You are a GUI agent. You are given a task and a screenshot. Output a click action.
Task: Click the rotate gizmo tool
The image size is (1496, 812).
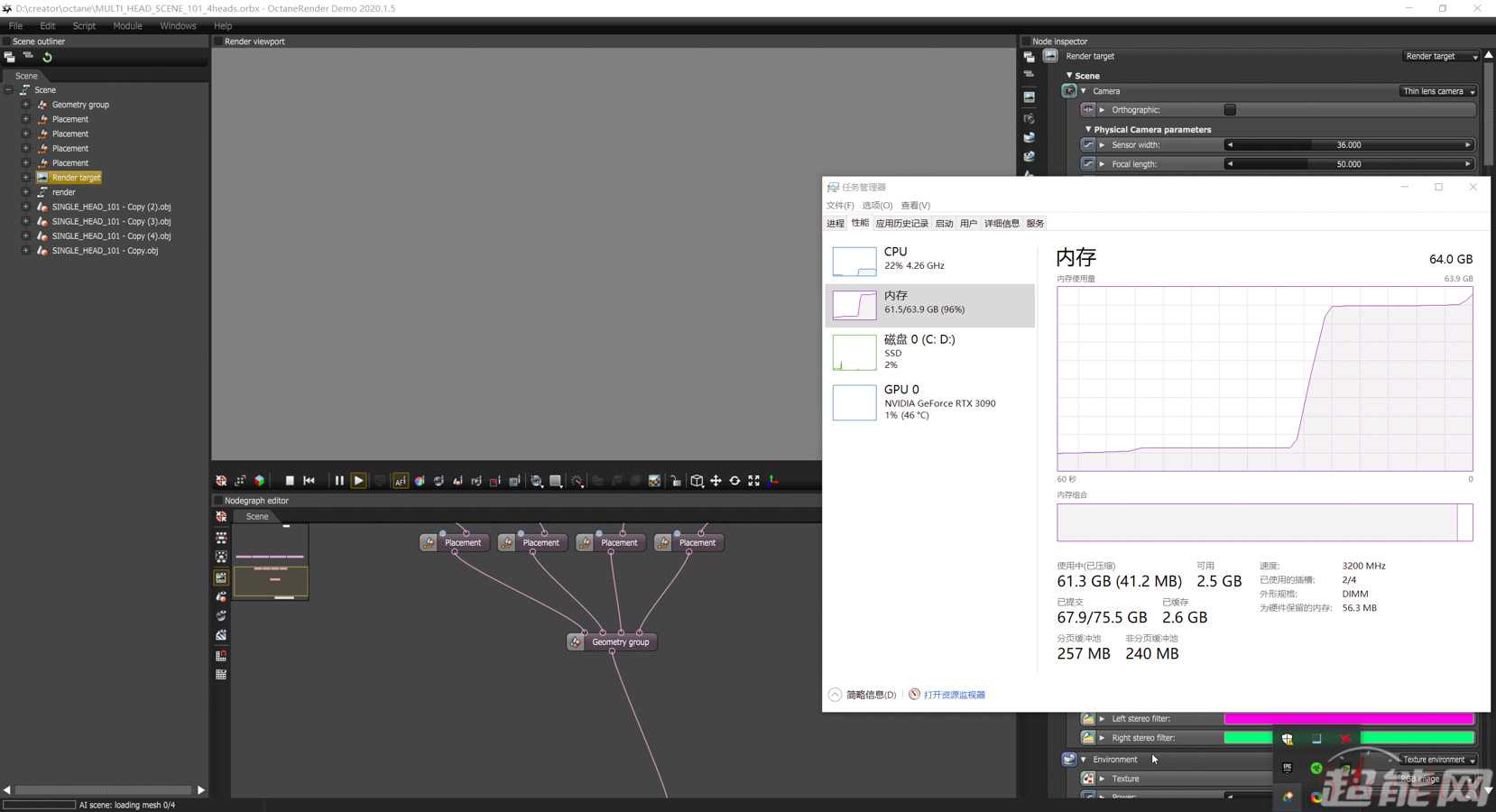(x=734, y=481)
